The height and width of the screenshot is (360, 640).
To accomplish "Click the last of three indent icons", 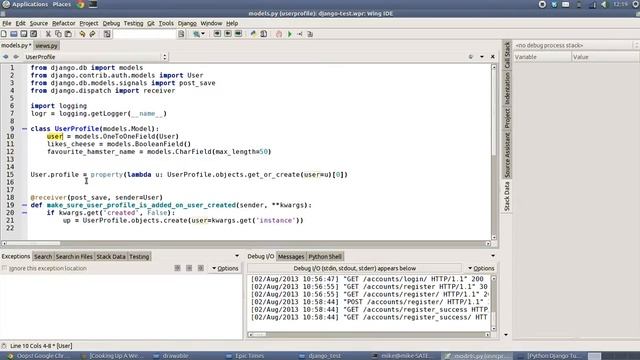I will point(238,34).
